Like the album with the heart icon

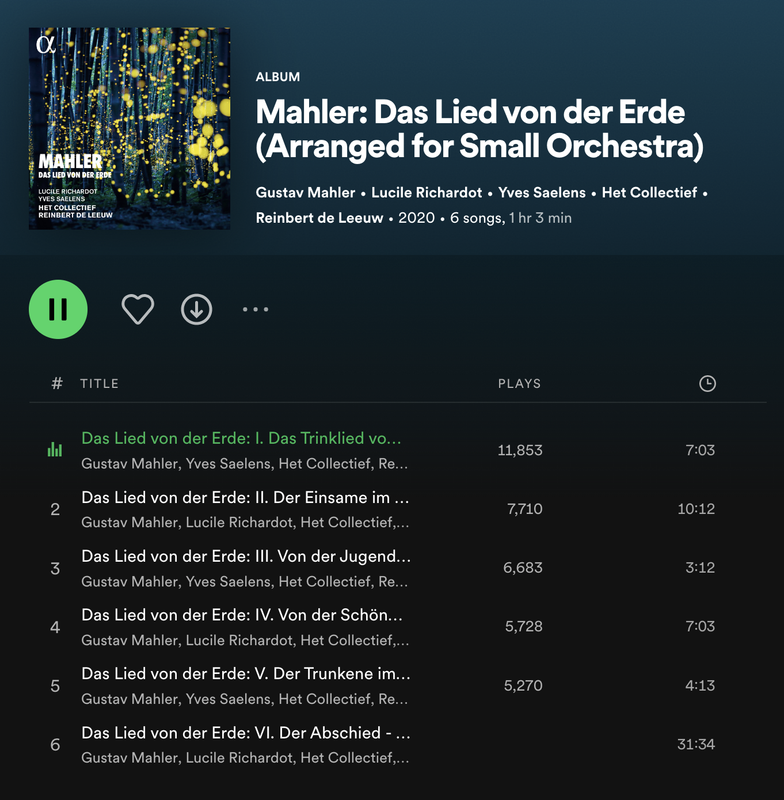click(x=138, y=309)
